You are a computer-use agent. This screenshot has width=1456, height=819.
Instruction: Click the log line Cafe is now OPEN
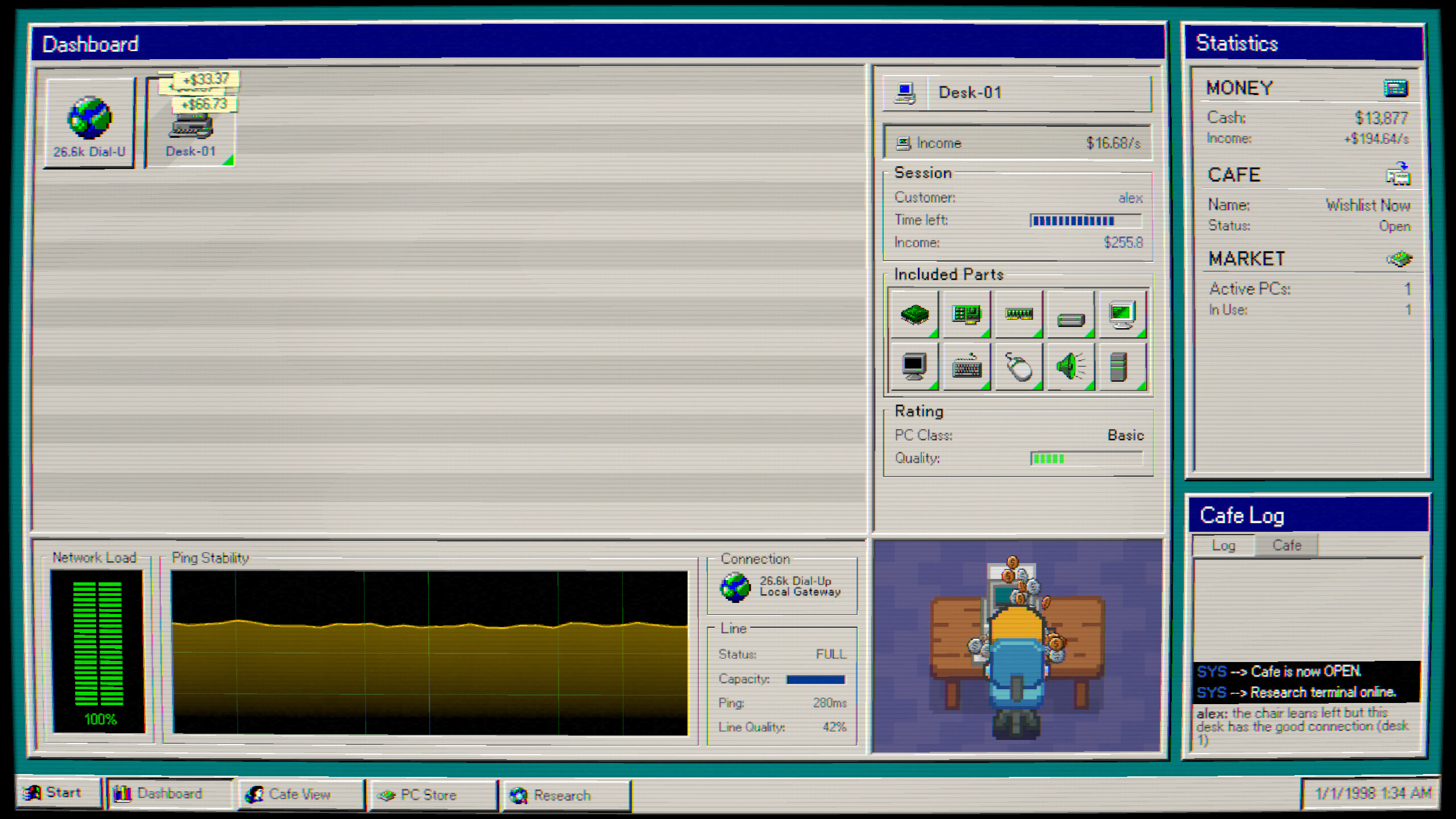(1306, 672)
